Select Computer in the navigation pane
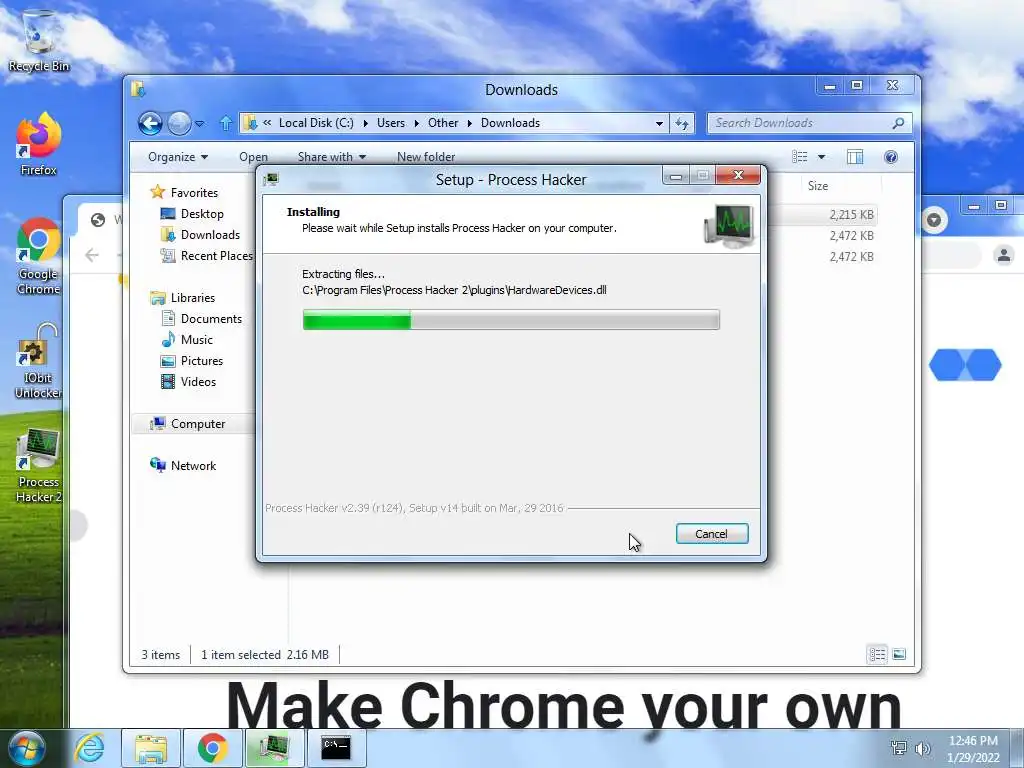1024x768 pixels. pyautogui.click(x=198, y=424)
